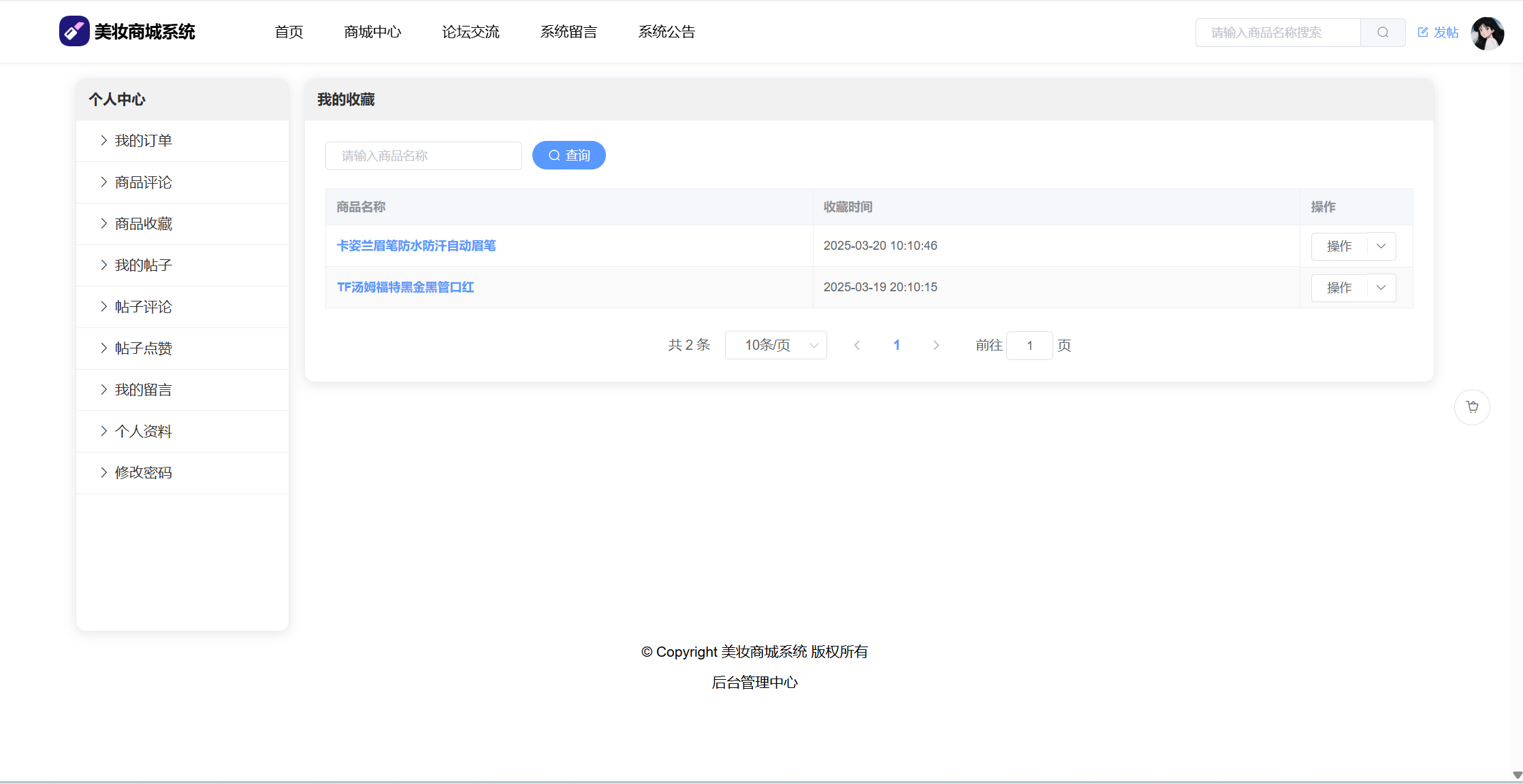
Task: Click the chevron beside 我的订单
Action: [x=103, y=141]
